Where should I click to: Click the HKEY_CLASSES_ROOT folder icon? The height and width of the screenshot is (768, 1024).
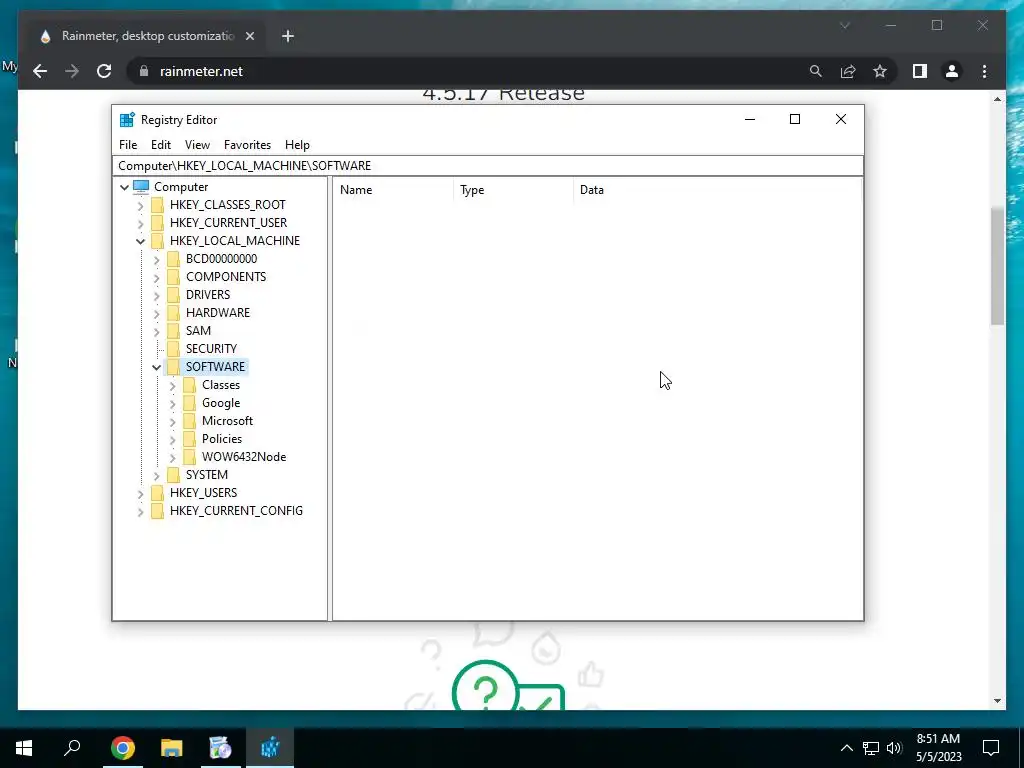tap(157, 205)
